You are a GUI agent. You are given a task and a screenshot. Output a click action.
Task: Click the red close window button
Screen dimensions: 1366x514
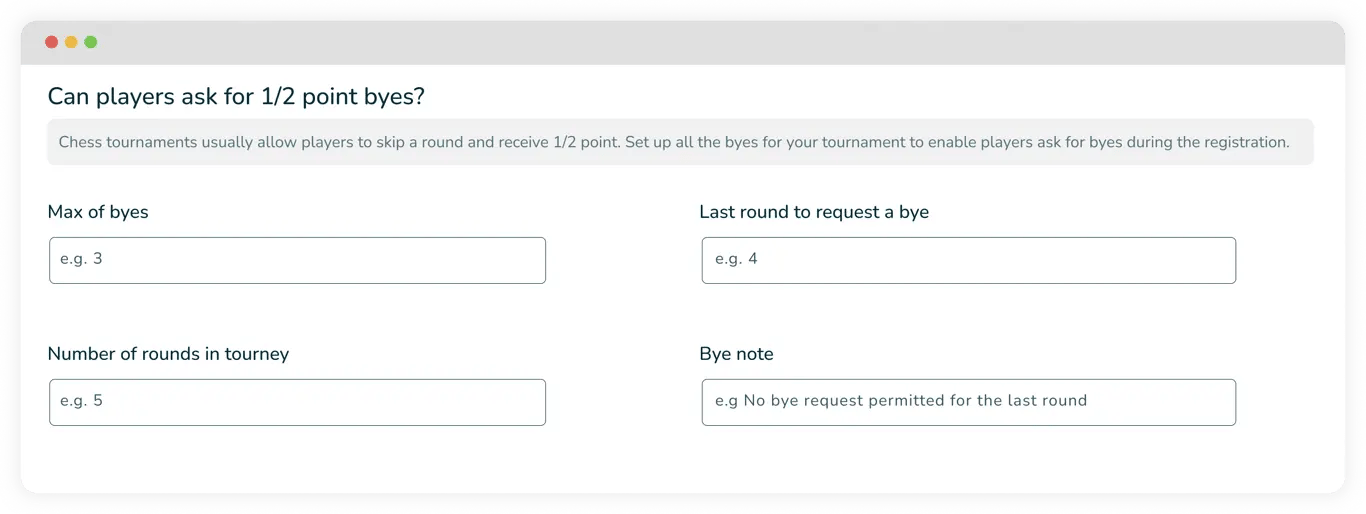52,42
